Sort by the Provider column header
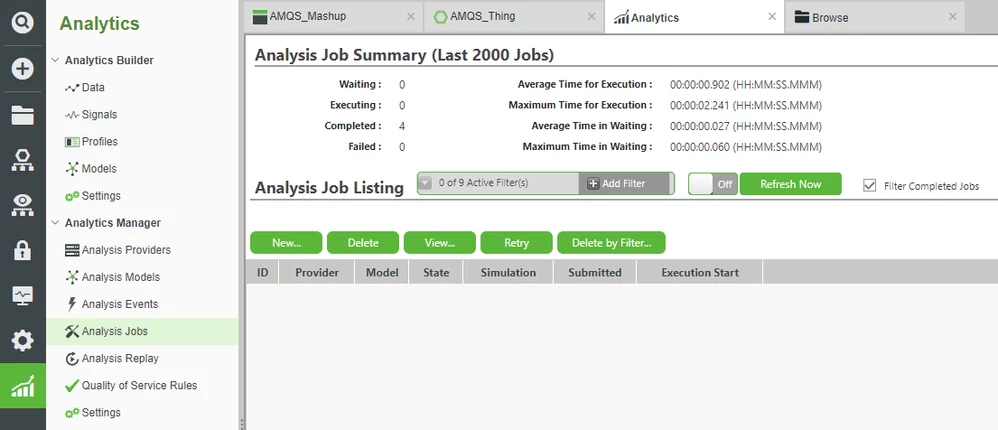Viewport: 998px width, 430px height. pos(317,272)
